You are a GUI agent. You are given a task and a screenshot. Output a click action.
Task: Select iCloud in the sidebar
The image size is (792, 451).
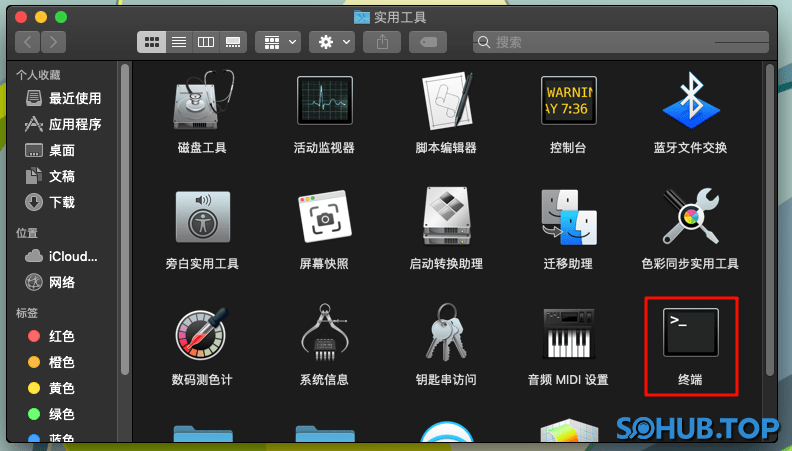click(63, 256)
